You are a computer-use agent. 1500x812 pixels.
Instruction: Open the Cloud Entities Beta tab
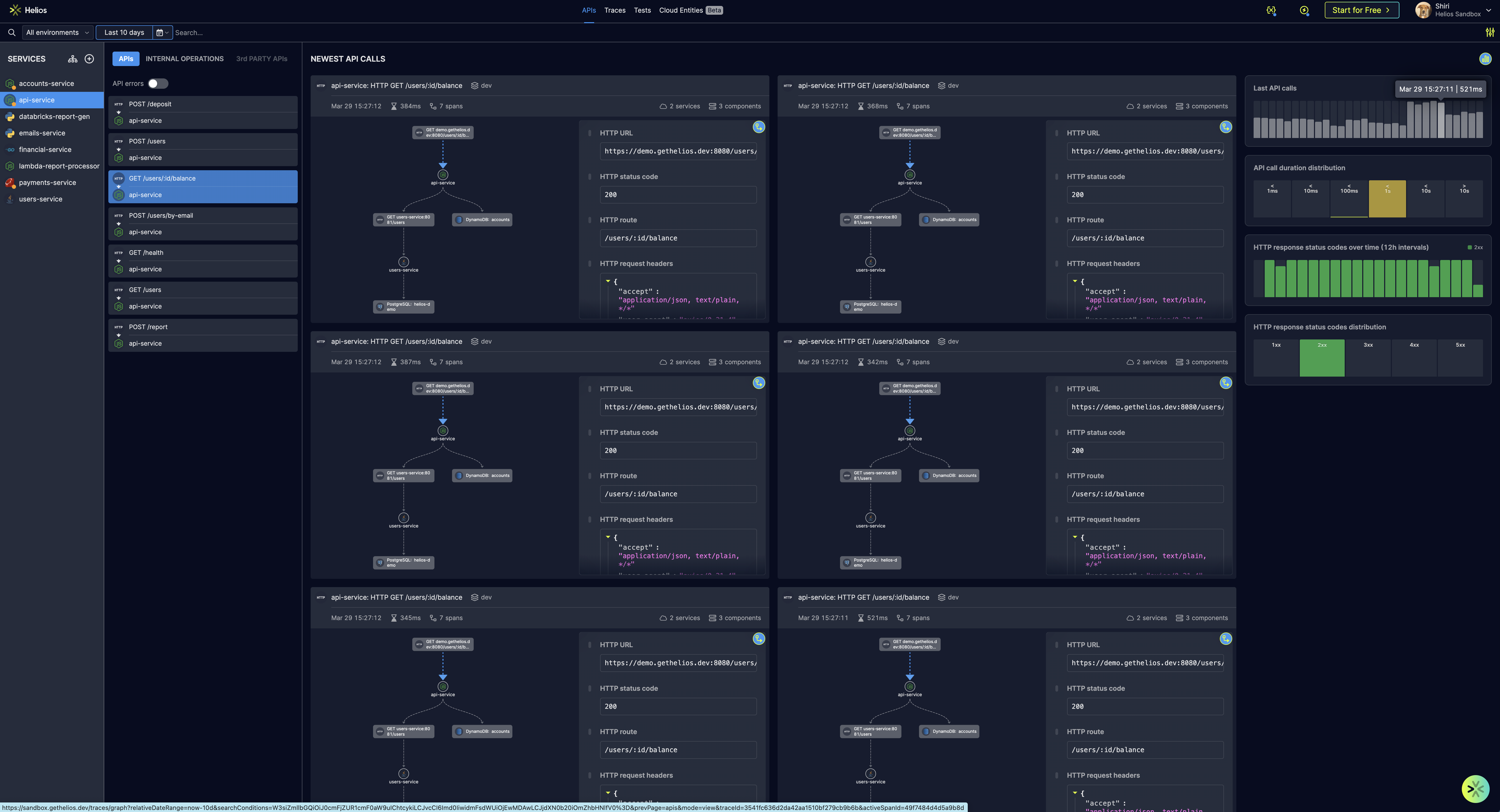coord(691,11)
